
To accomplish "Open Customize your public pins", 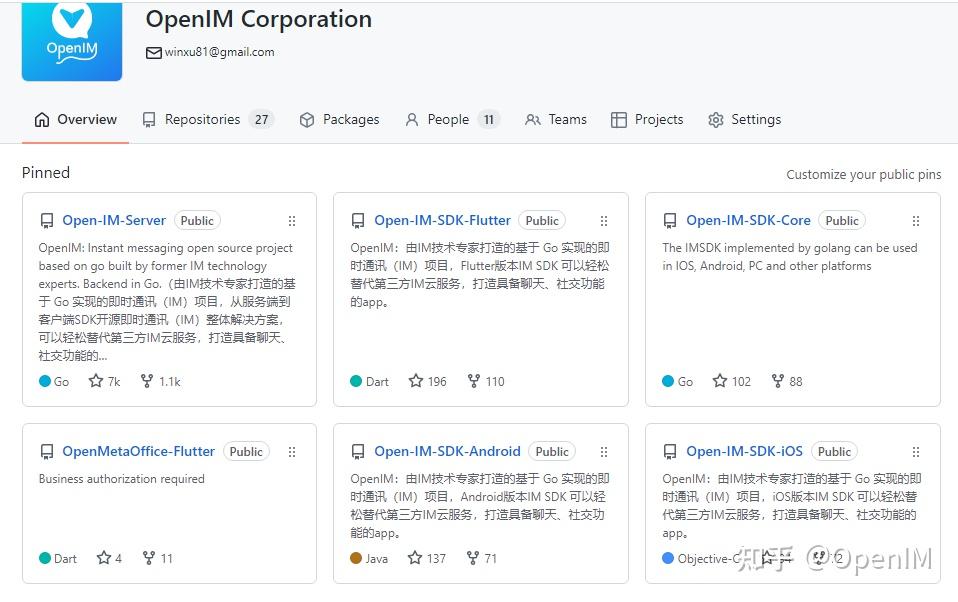I will pos(864,174).
